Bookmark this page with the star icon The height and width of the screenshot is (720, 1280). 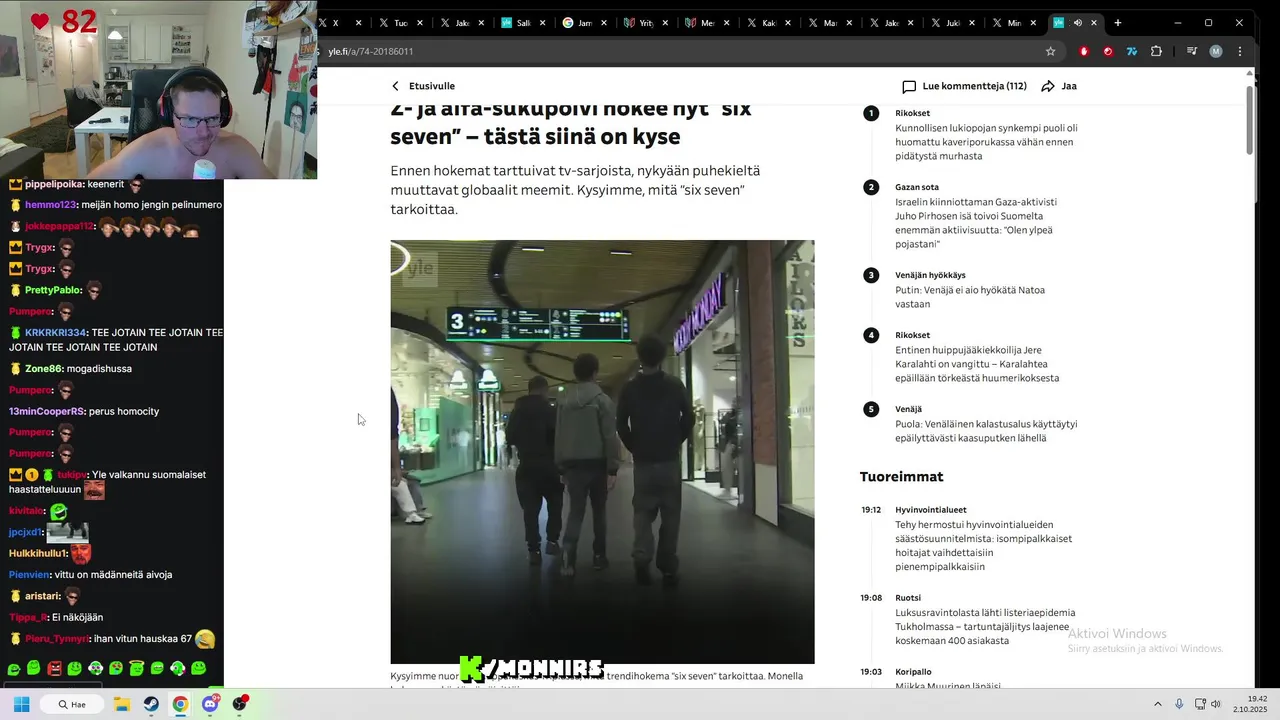pyautogui.click(x=1050, y=51)
